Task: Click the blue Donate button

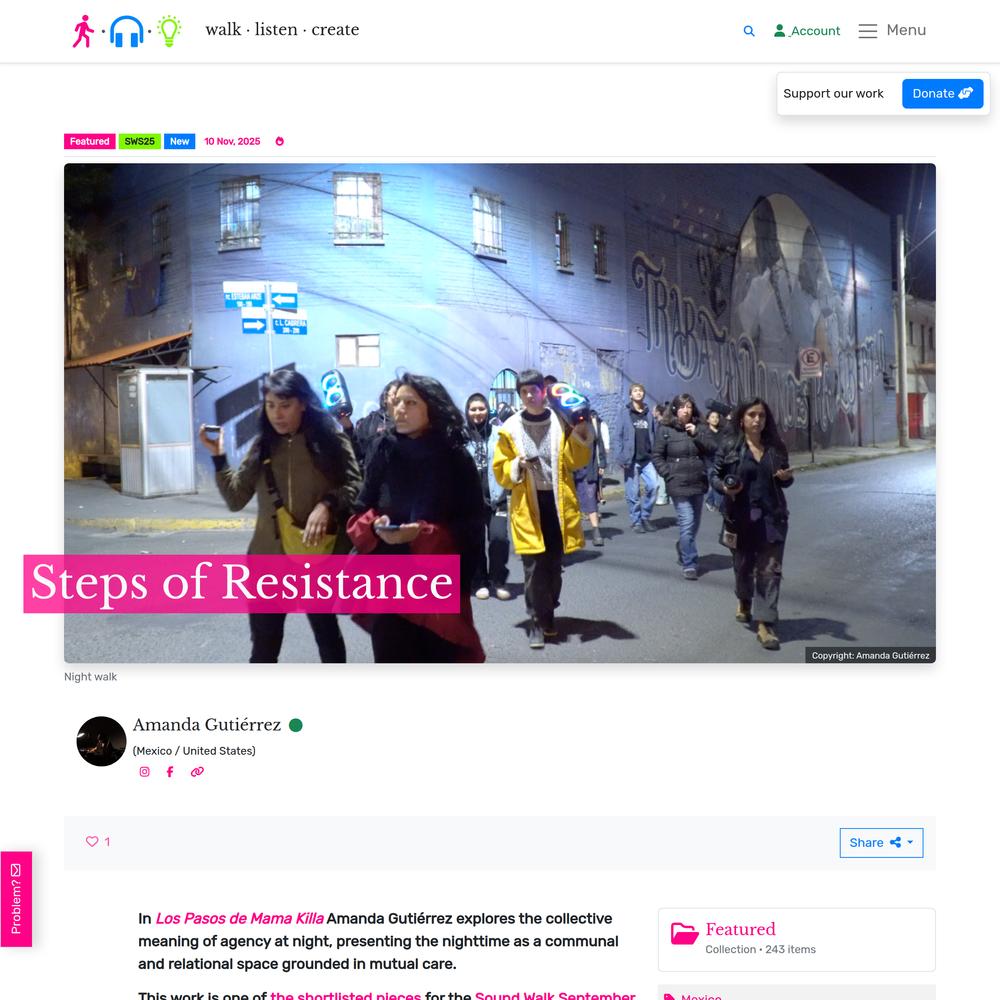Action: coord(942,94)
